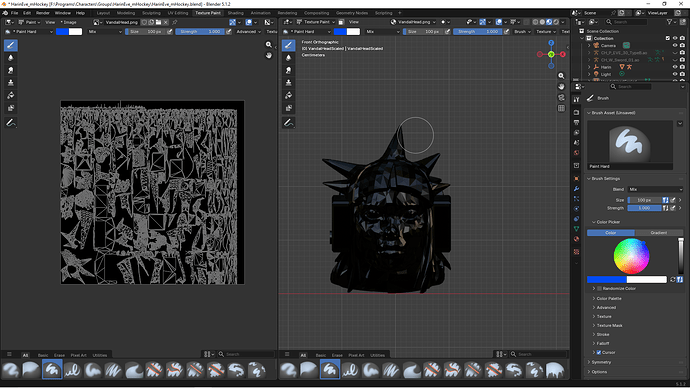The height and width of the screenshot is (388, 690).
Task: Filter image editor brushes by Basic
Action: pos(43,355)
